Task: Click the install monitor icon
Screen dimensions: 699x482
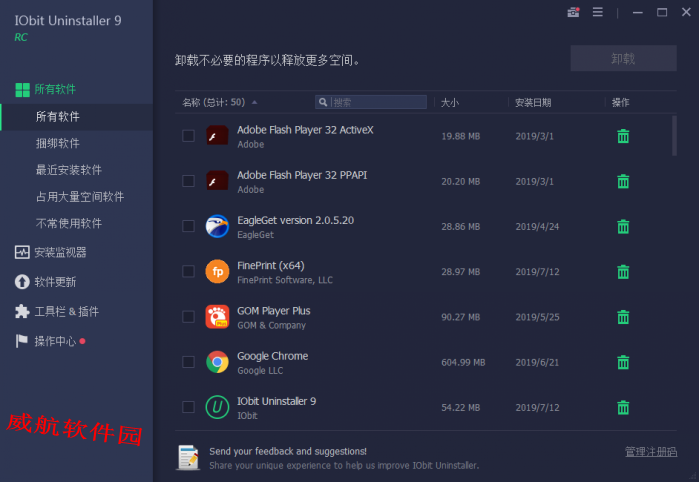Action: [x=22, y=252]
